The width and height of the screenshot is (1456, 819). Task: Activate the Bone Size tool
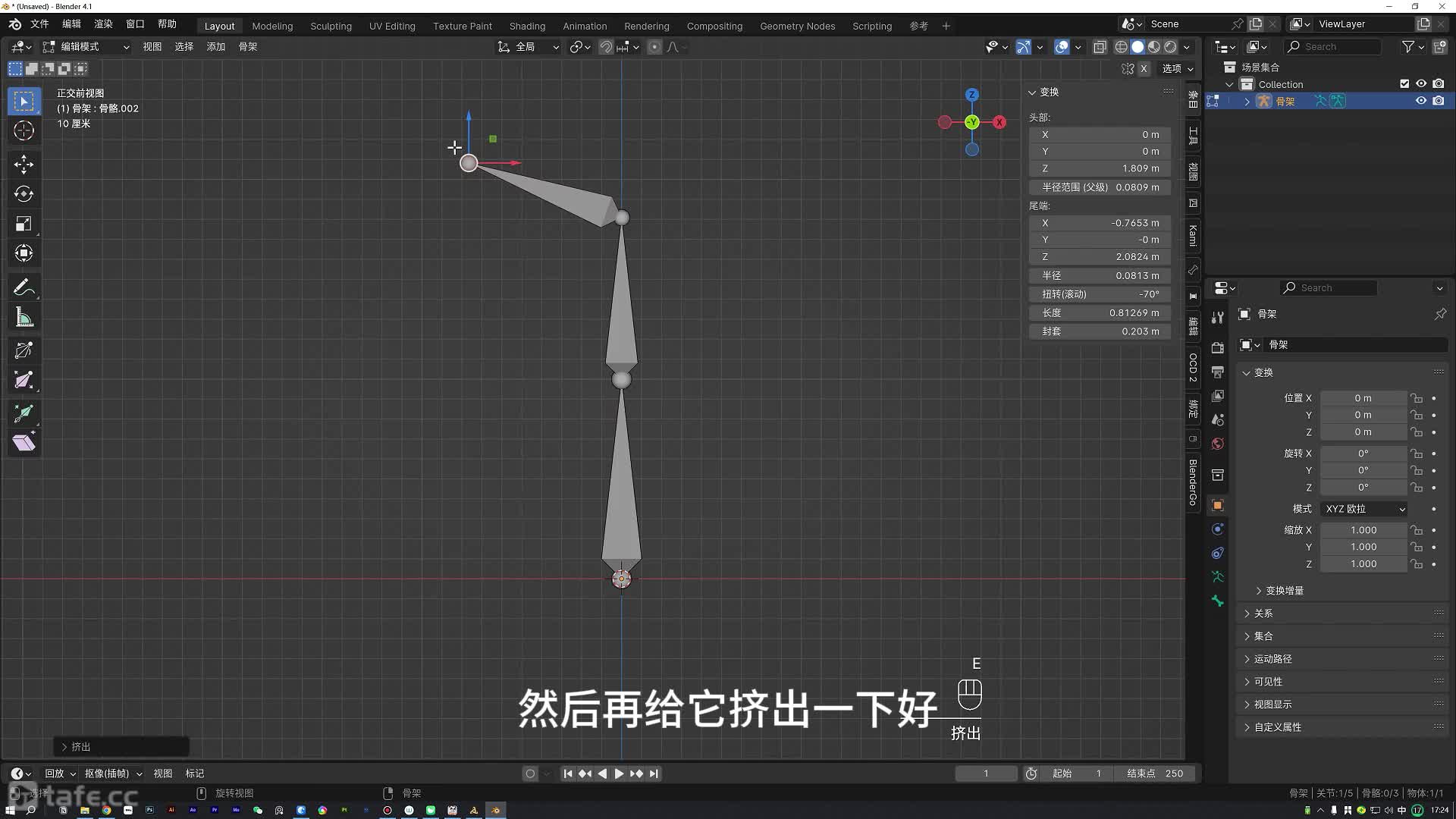pos(24,380)
